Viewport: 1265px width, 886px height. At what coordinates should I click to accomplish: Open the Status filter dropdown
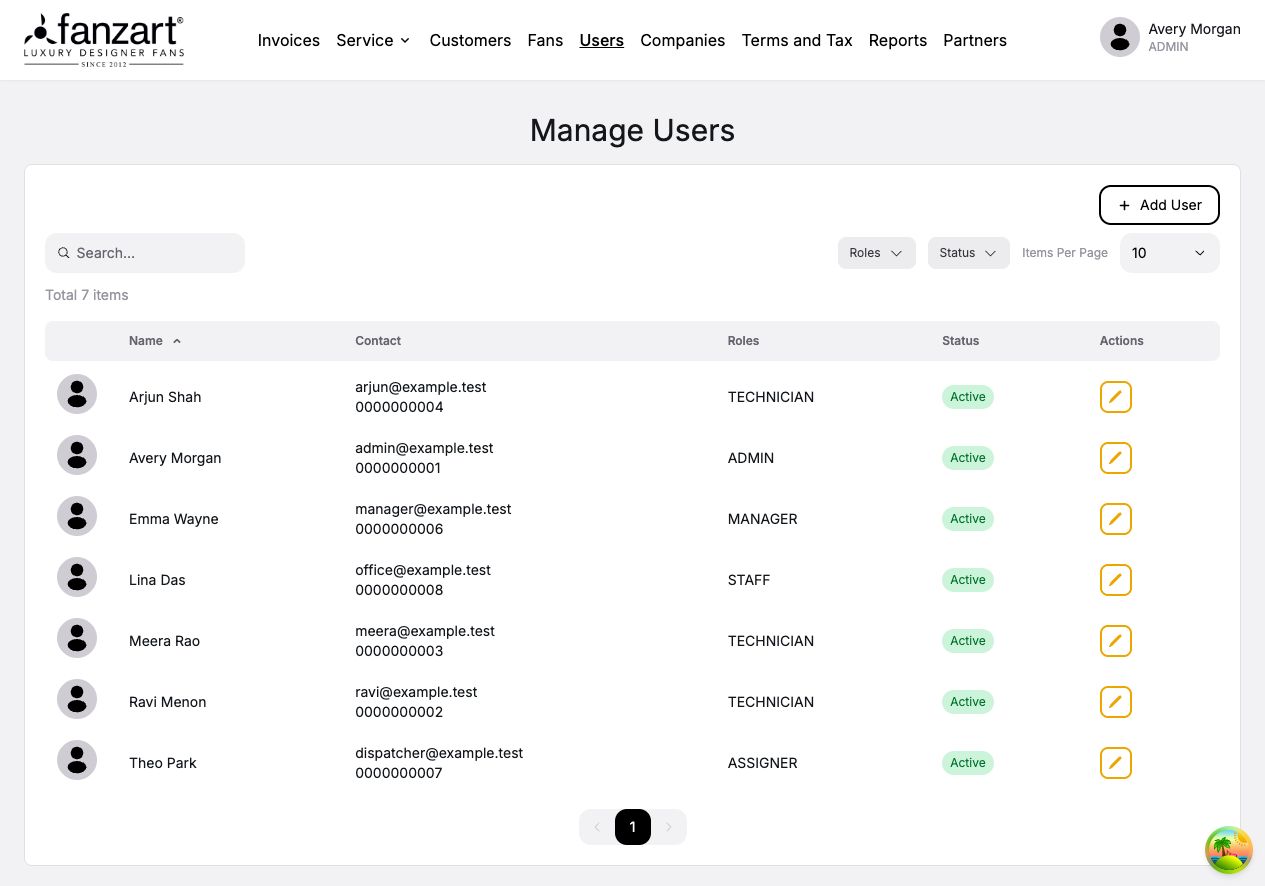click(969, 253)
